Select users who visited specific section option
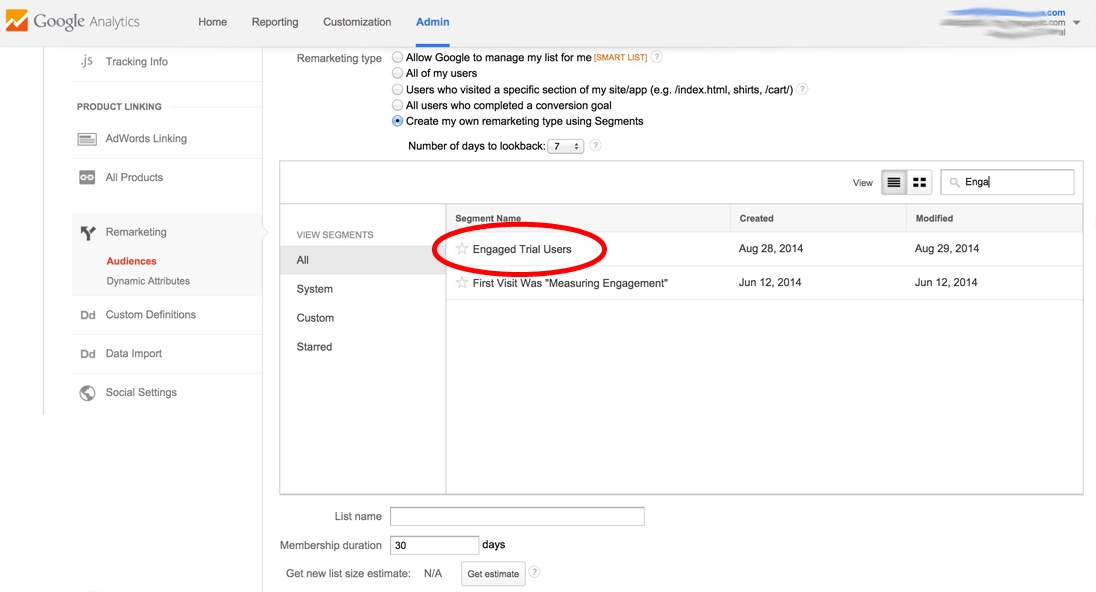This screenshot has height=592, width=1096. pyautogui.click(x=397, y=89)
